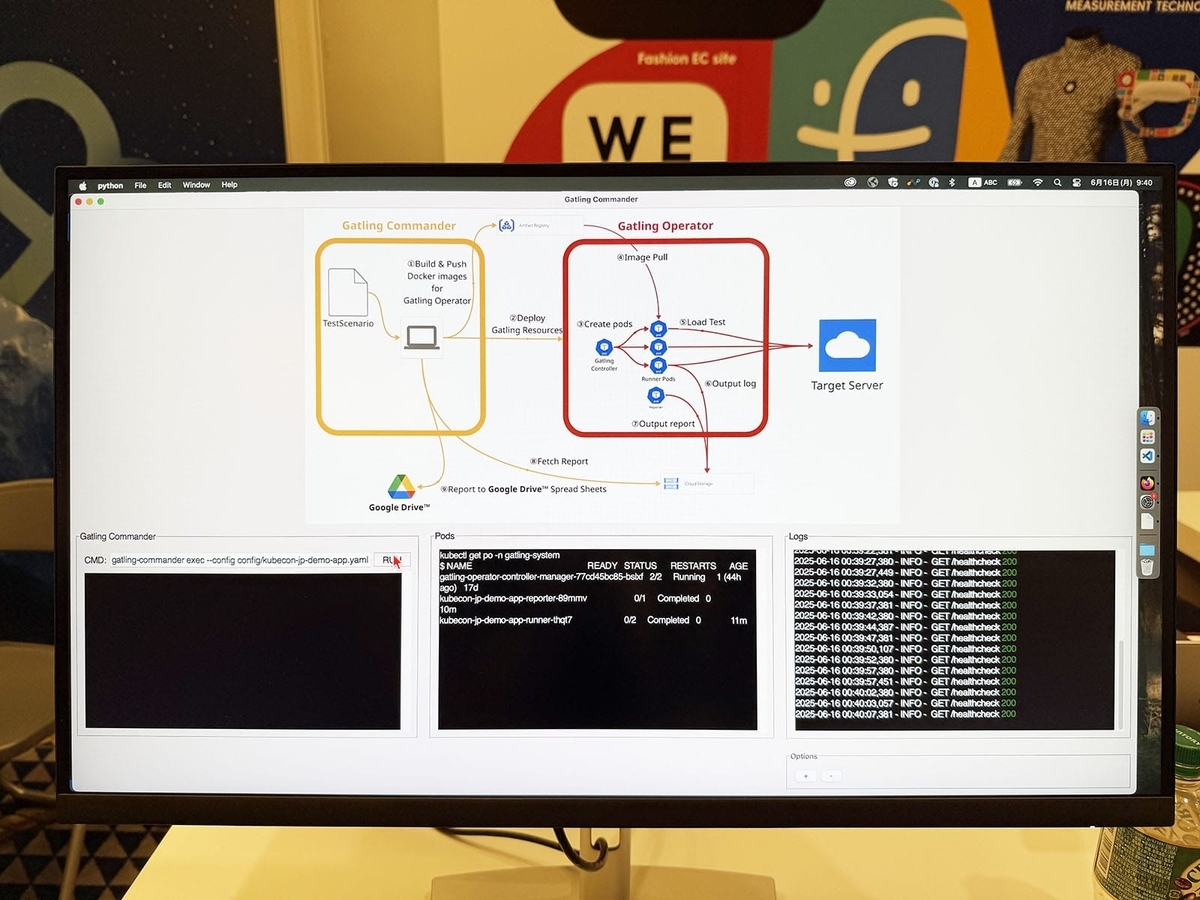
Task: Open Finder from the Dock
Action: [1147, 418]
